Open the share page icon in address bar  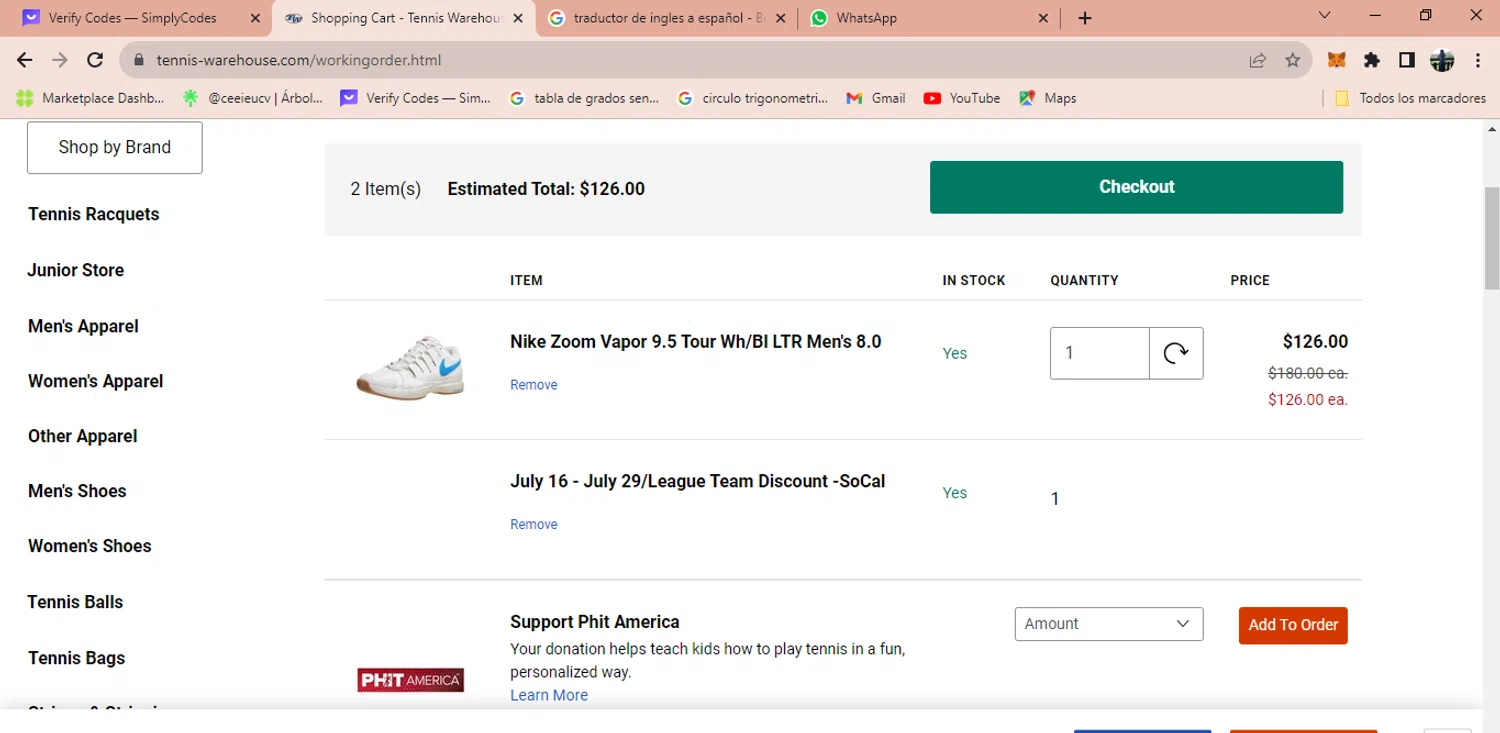[1258, 60]
